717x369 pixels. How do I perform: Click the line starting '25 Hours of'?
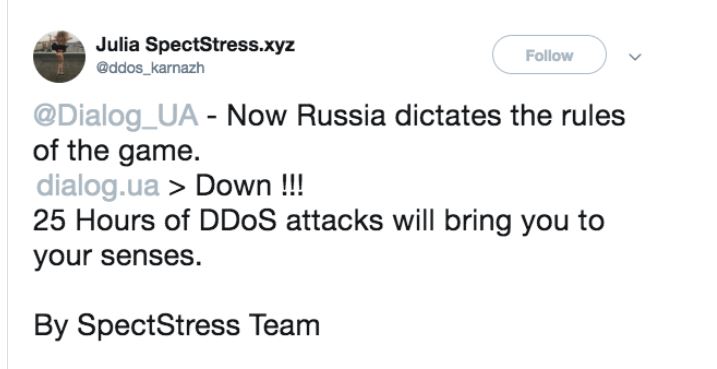point(319,222)
